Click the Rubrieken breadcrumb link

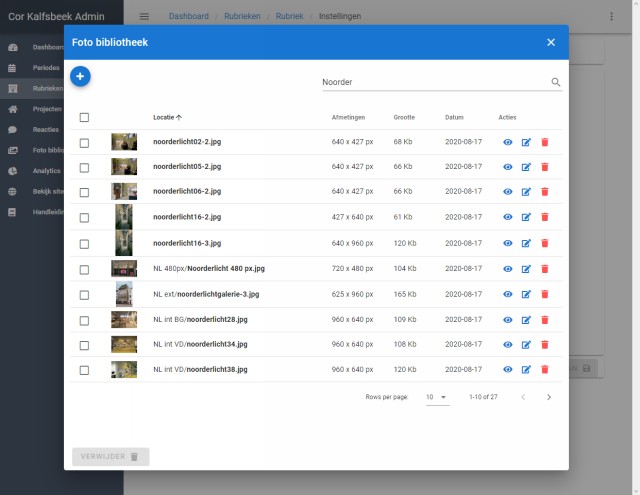pyautogui.click(x=242, y=16)
